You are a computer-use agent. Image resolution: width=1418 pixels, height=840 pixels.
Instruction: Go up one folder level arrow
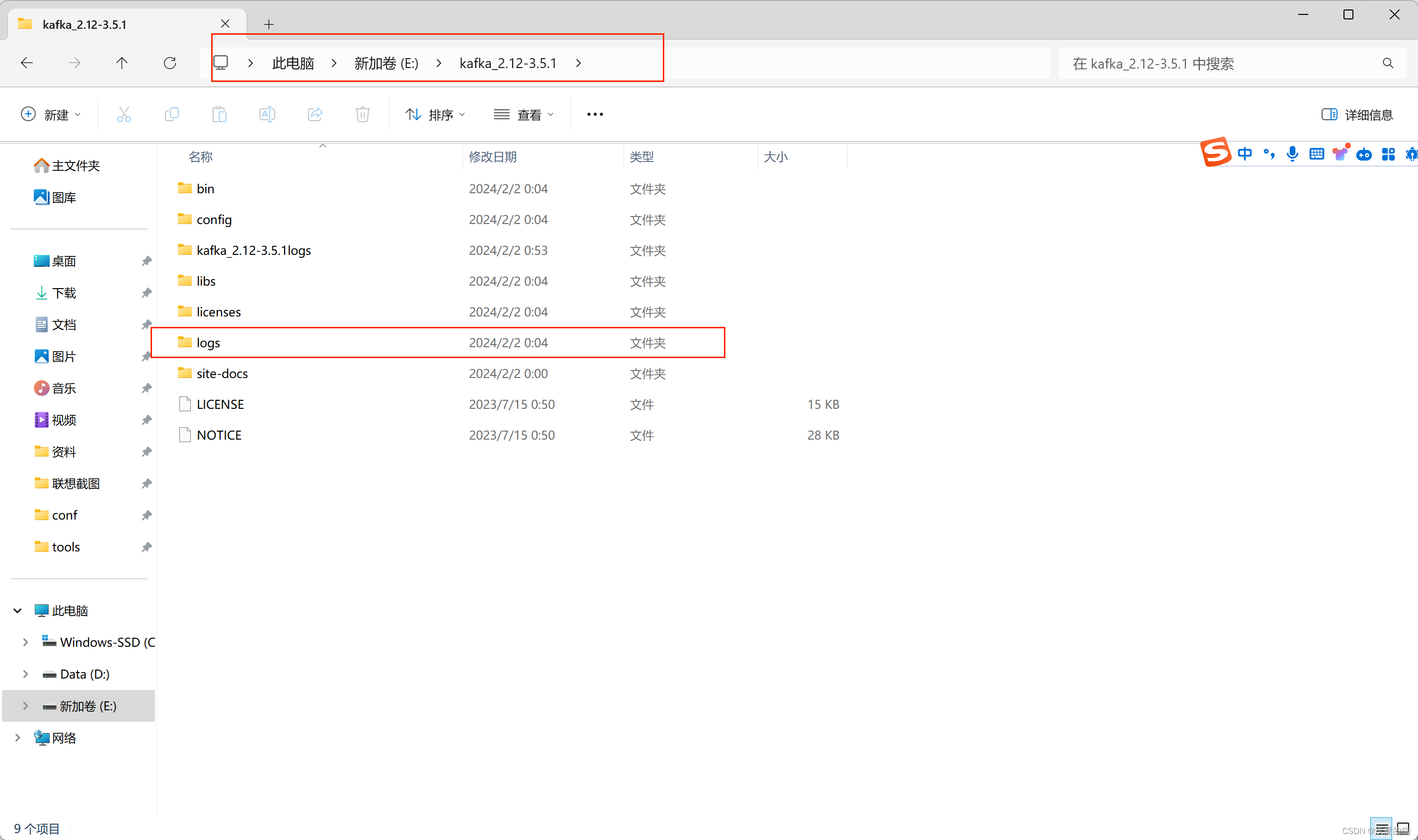click(x=122, y=64)
